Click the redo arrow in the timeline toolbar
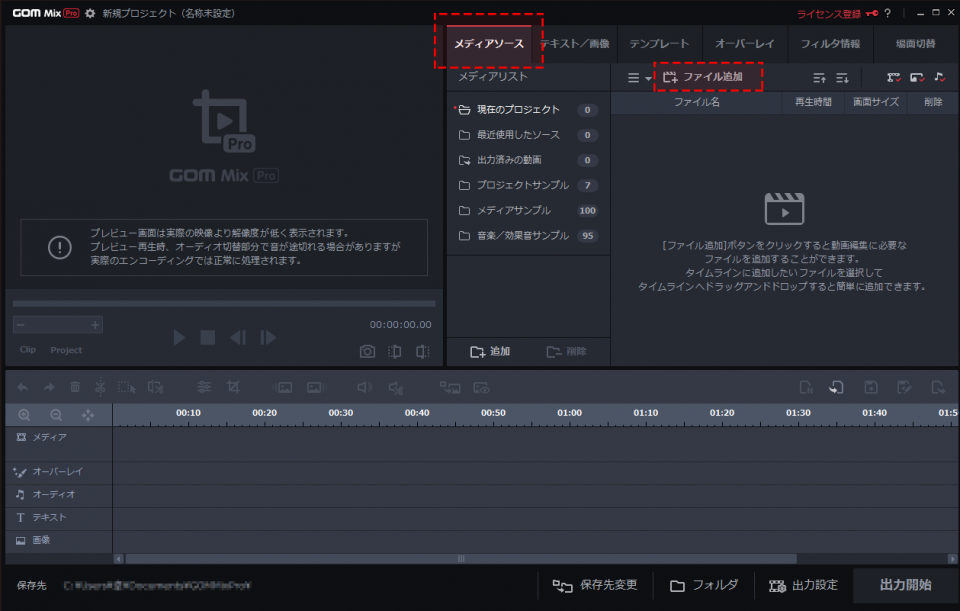This screenshot has width=960, height=611. pyautogui.click(x=49, y=387)
